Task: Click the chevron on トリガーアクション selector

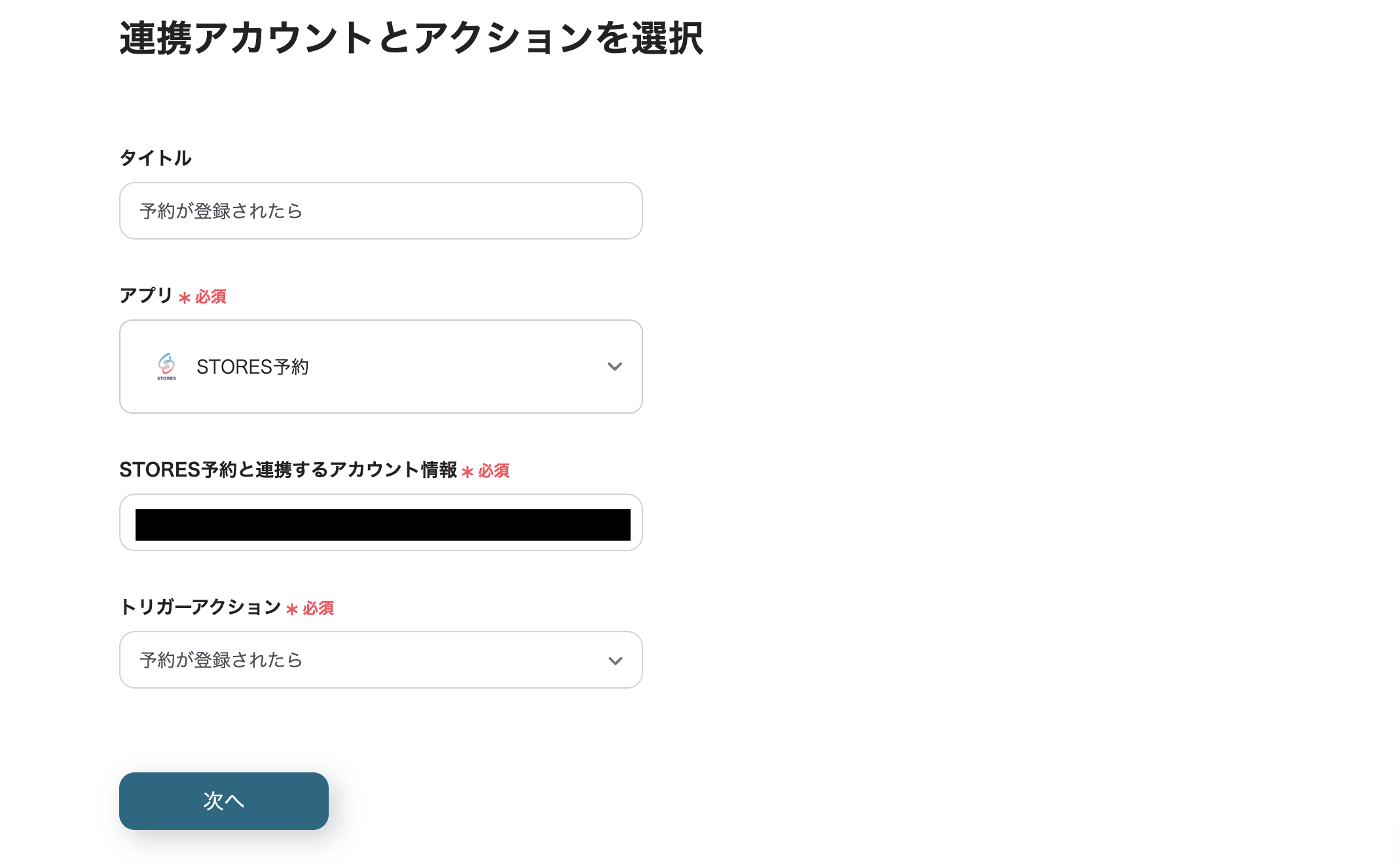Action: [614, 660]
